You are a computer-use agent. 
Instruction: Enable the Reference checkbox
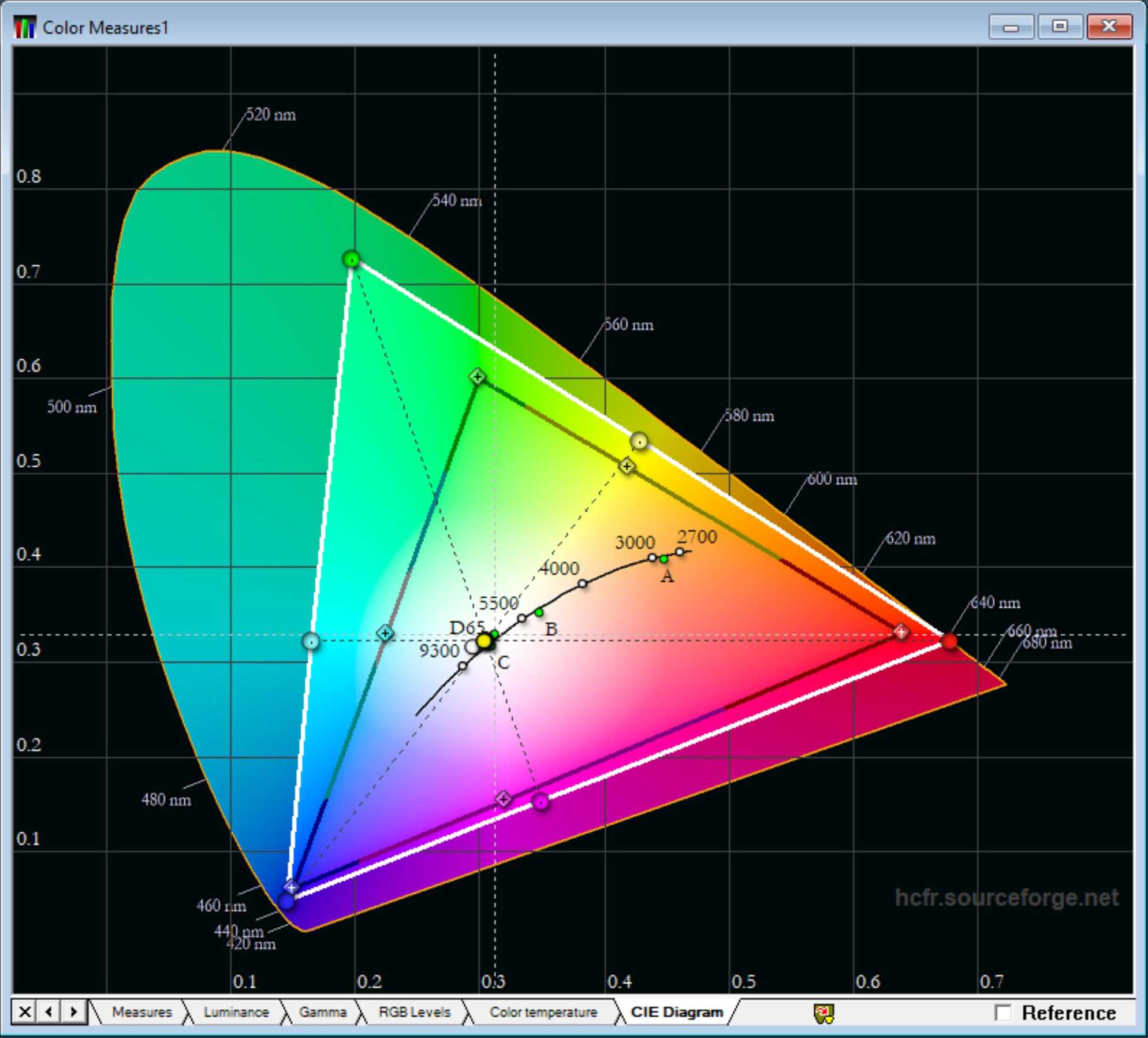pyautogui.click(x=1003, y=1013)
